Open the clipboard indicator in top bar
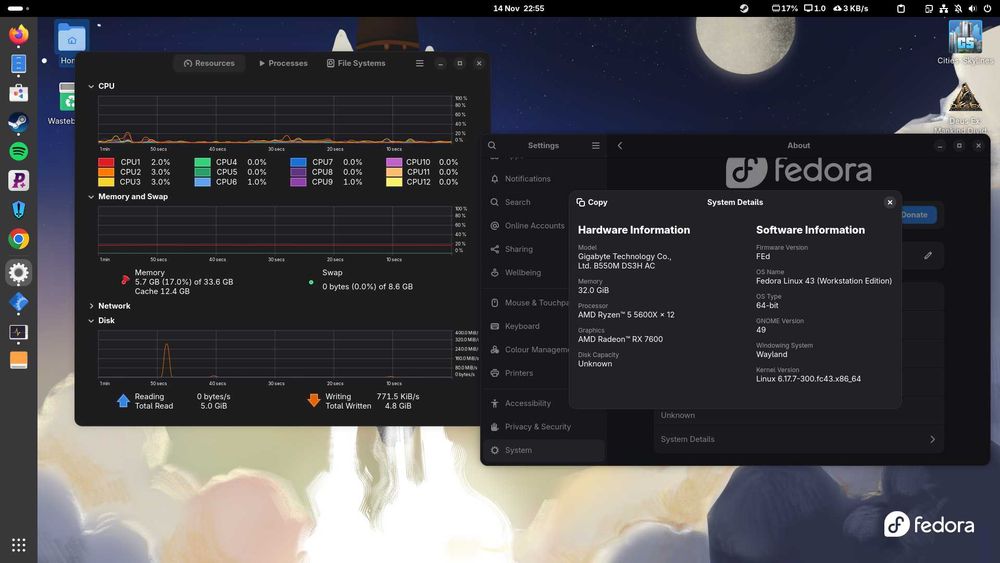The image size is (1000, 563). click(901, 8)
